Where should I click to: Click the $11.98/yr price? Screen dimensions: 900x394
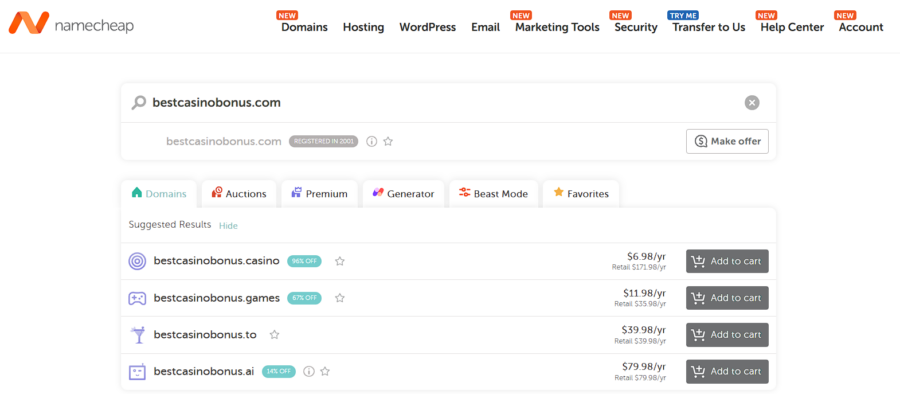pos(644,293)
